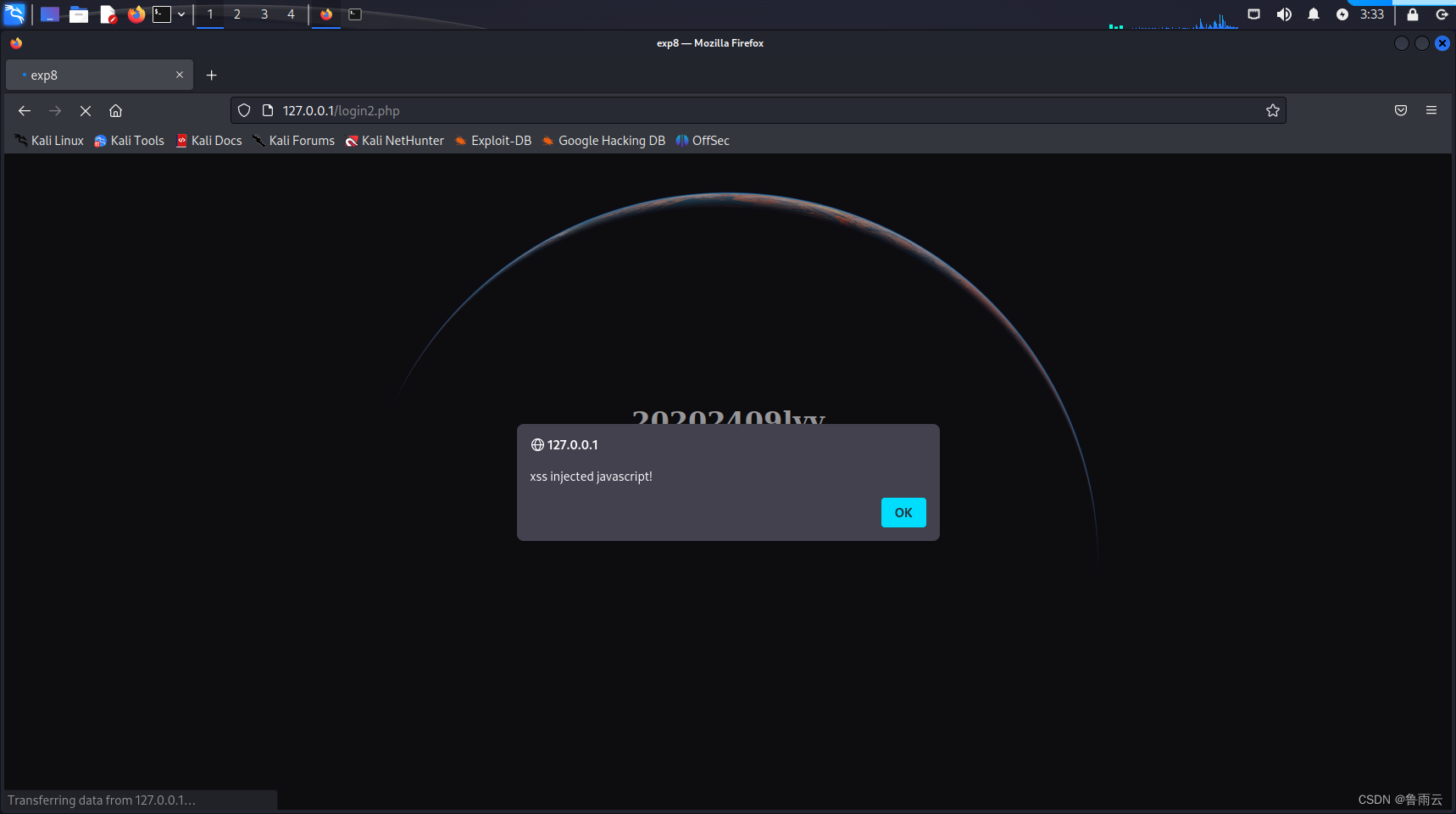Stop page loading with the X button
The image size is (1456, 814).
pos(86,111)
